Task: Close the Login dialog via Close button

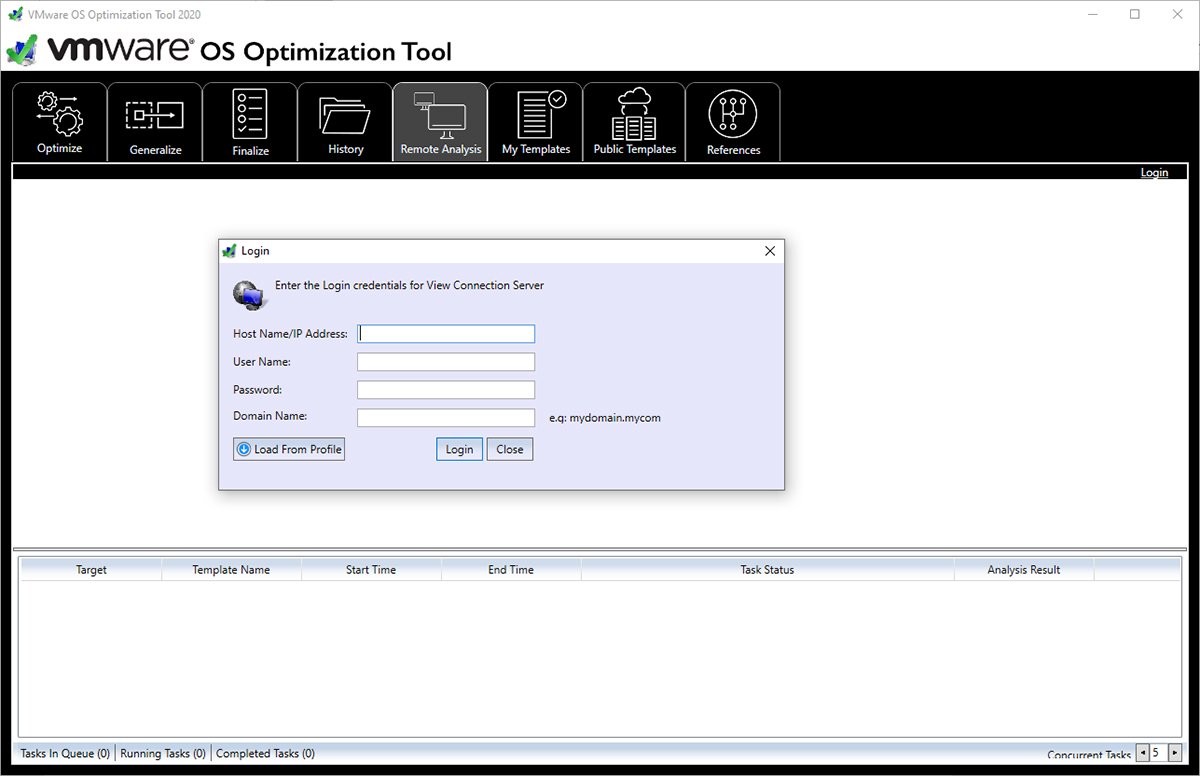Action: point(510,449)
